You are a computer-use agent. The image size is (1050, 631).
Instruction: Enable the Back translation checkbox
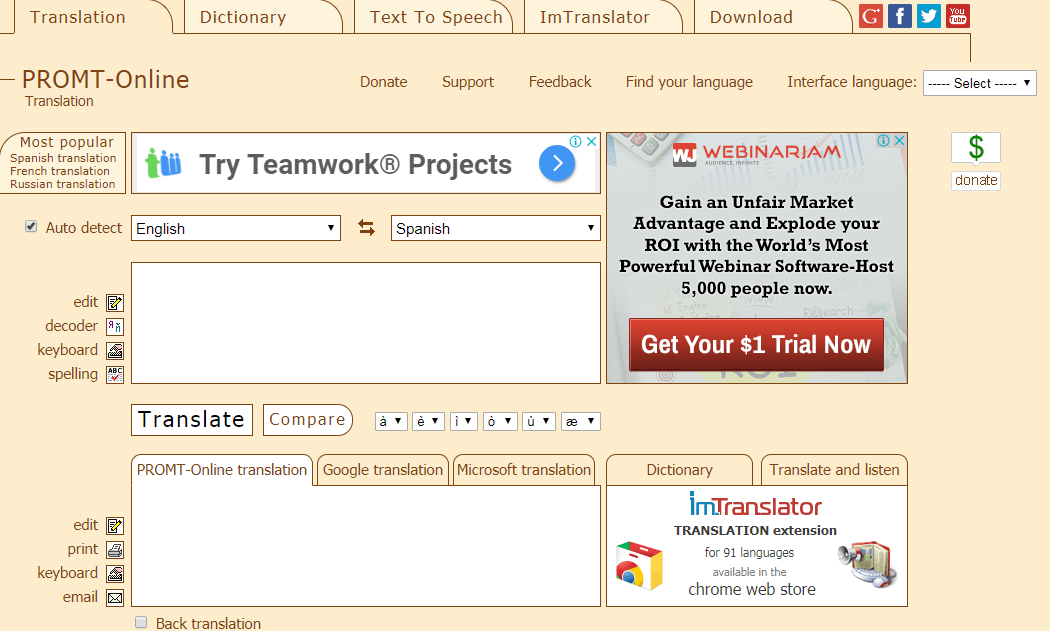point(141,622)
